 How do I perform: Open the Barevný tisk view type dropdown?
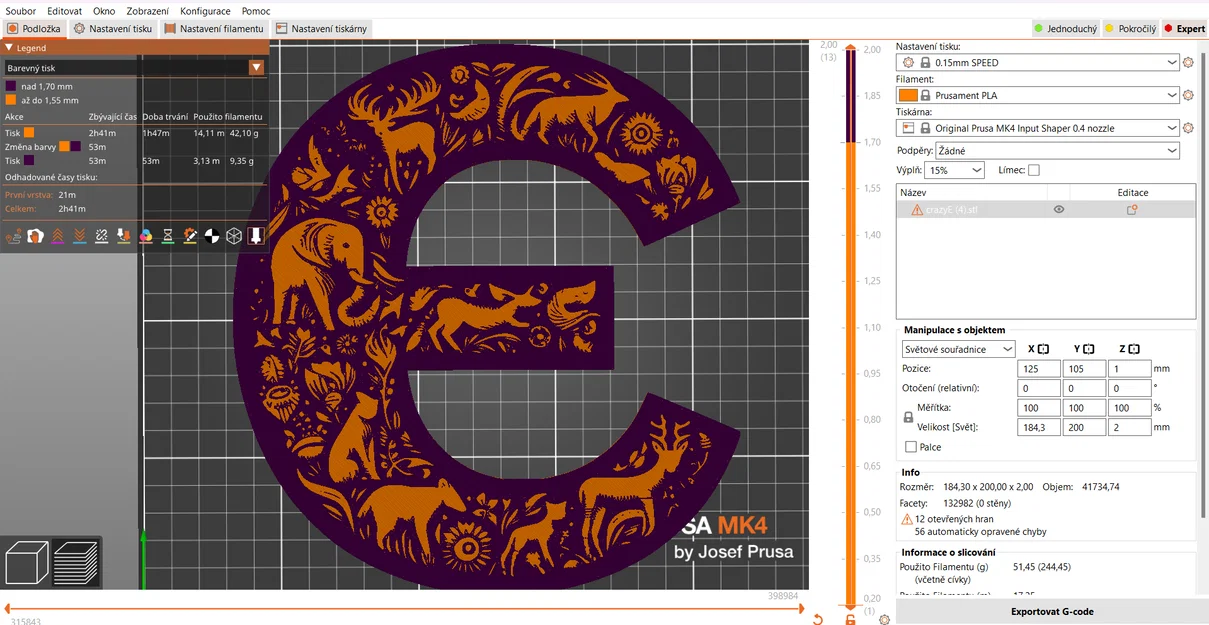[135, 68]
